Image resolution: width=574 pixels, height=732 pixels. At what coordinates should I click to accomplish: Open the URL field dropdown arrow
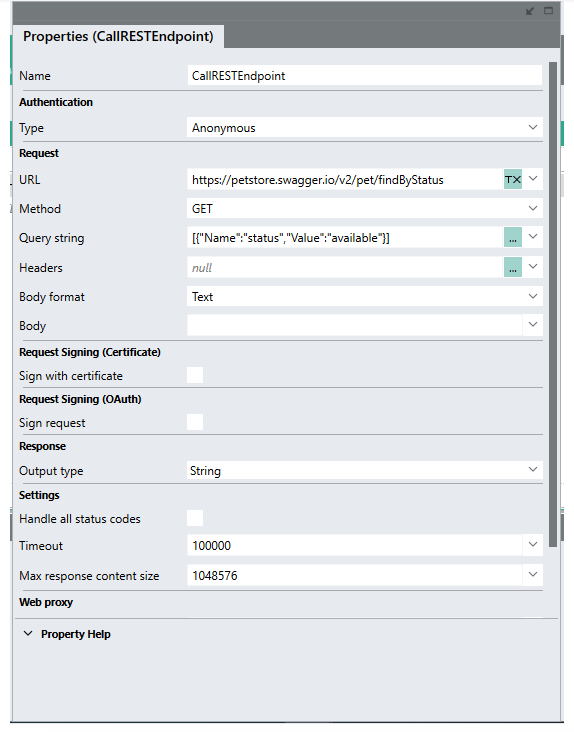(x=532, y=179)
